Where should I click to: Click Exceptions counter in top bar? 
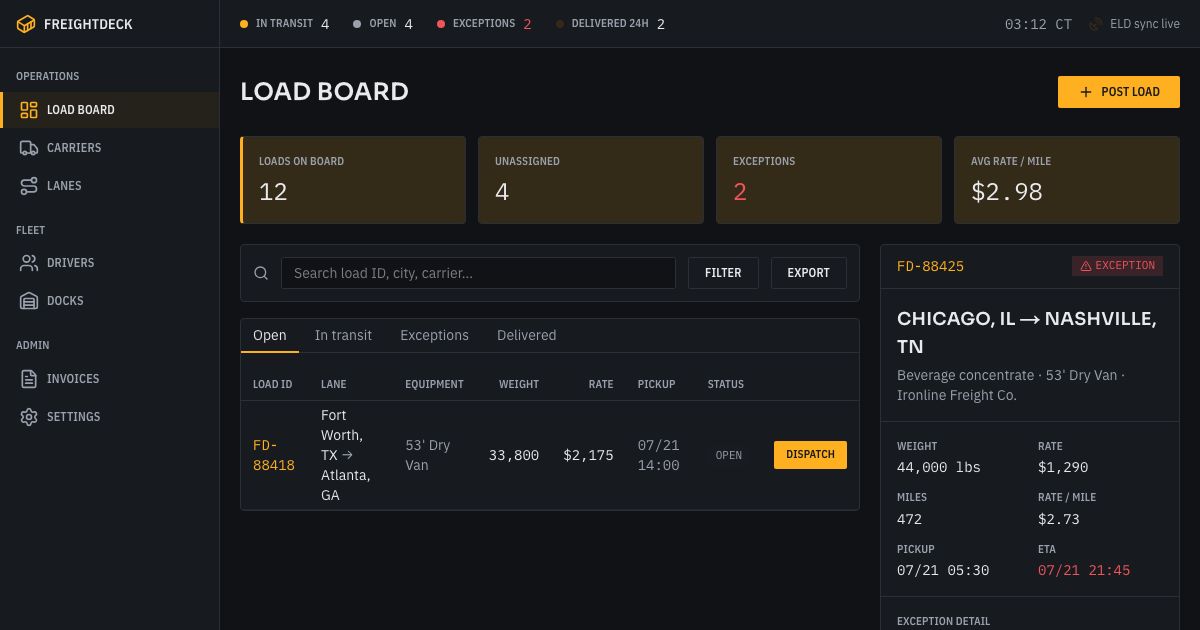(484, 24)
